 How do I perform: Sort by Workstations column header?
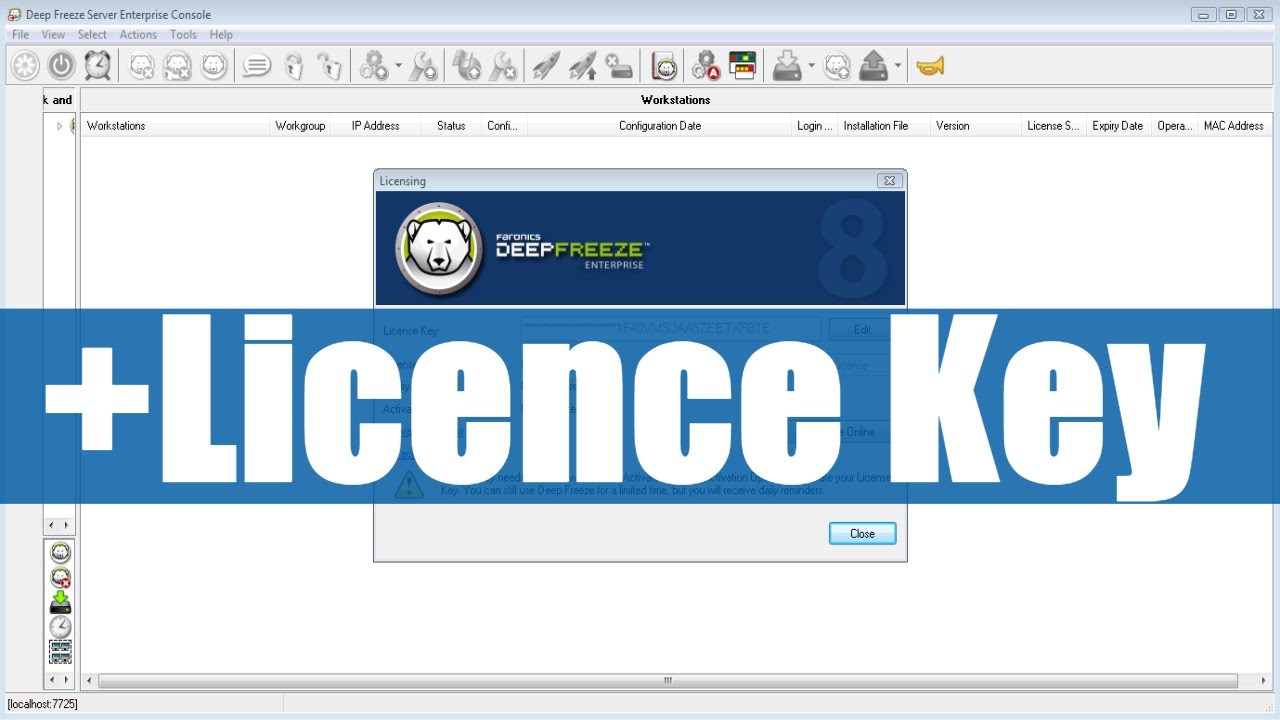pos(175,126)
